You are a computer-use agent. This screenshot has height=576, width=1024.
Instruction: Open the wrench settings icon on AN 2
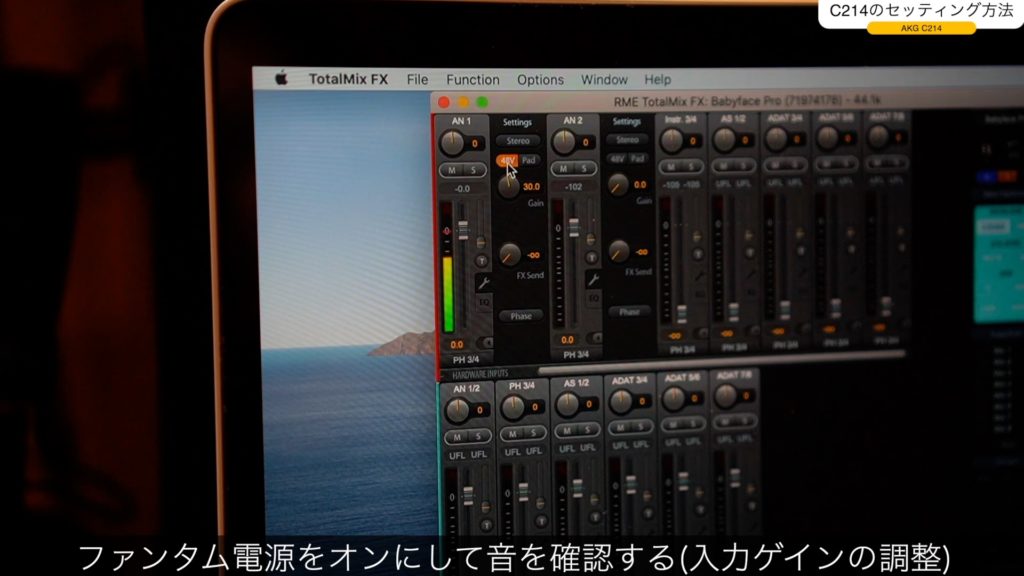click(593, 280)
